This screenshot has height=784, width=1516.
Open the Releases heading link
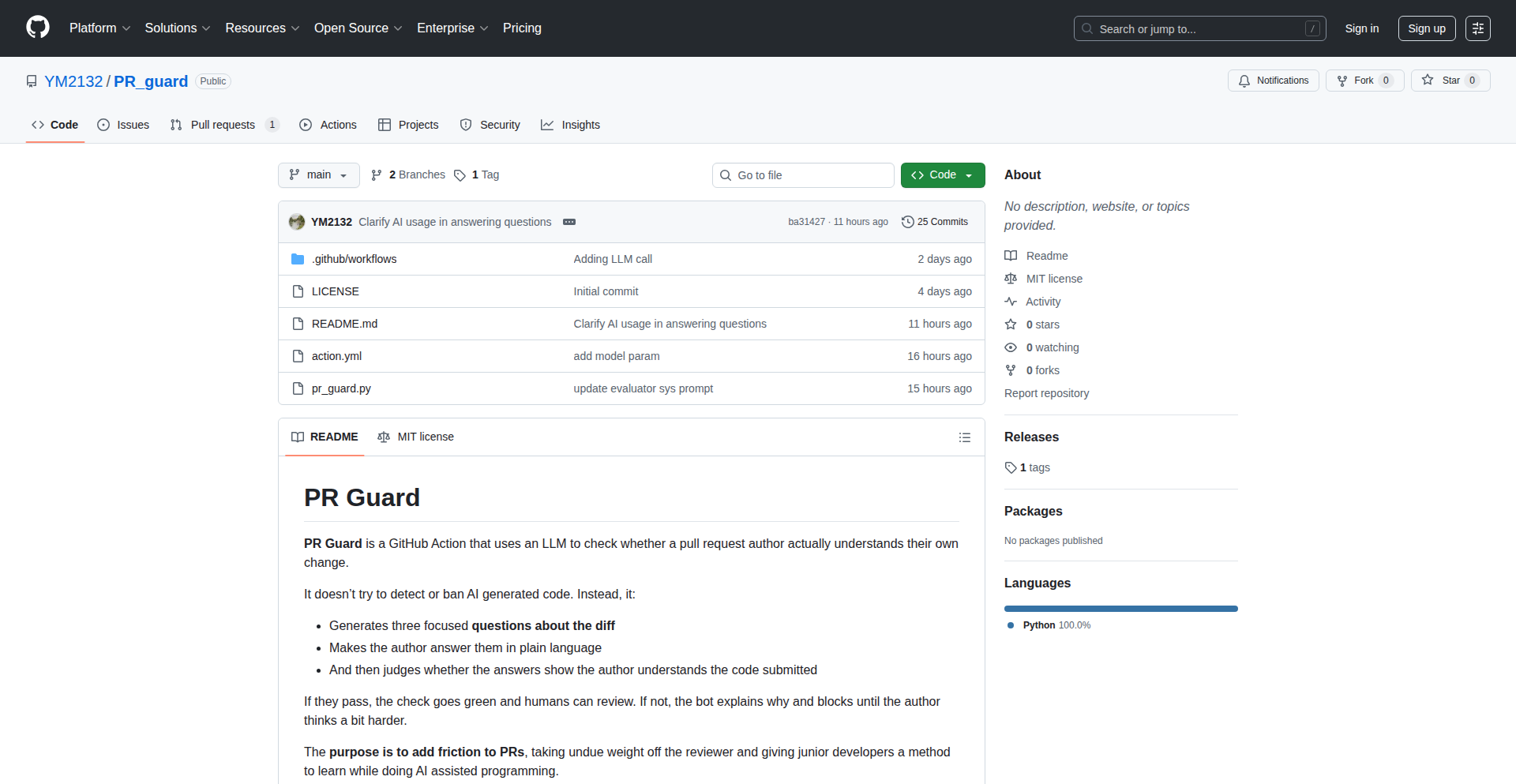coord(1031,437)
